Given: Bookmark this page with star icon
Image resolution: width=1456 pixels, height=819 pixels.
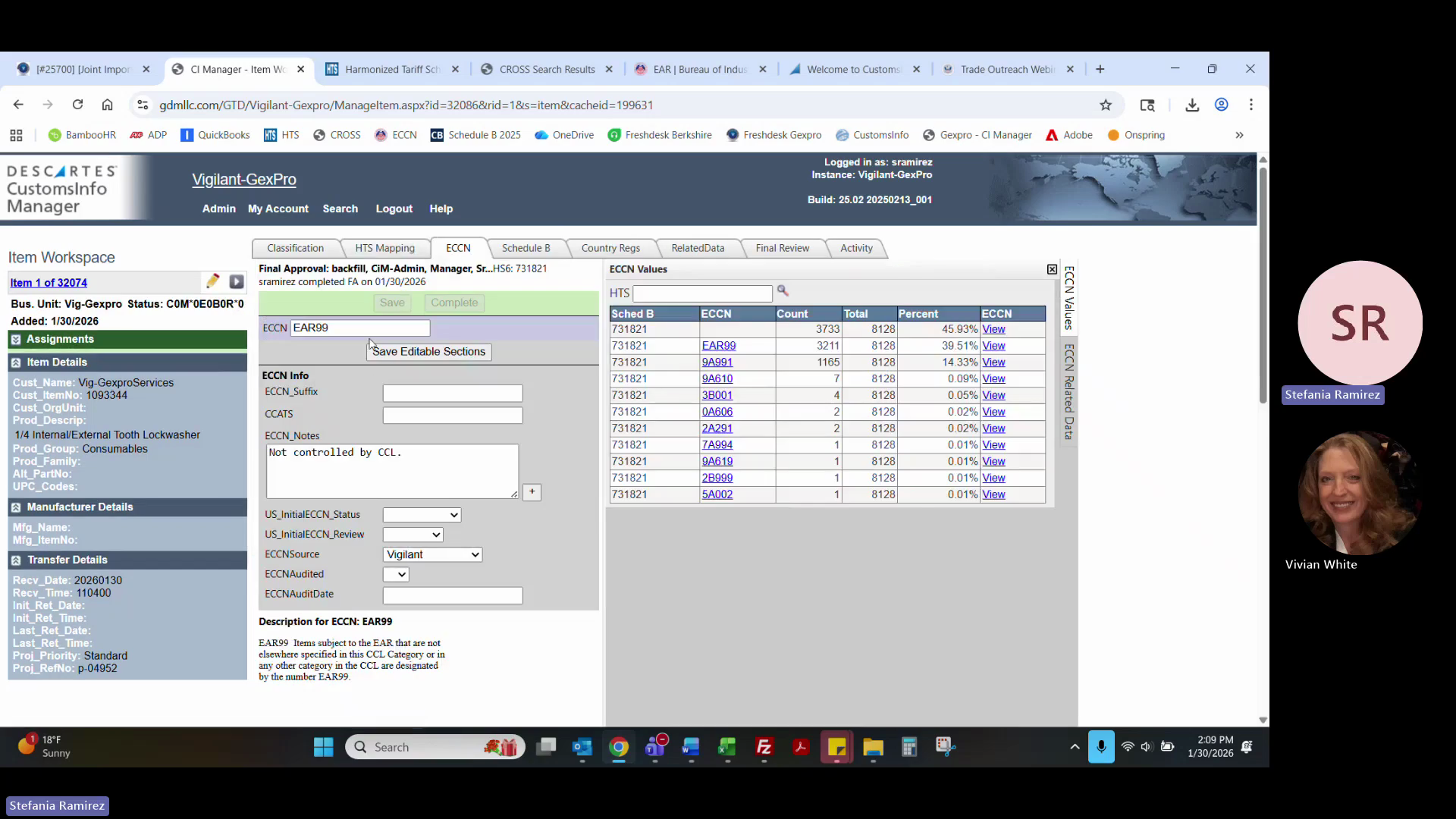Looking at the screenshot, I should (x=1106, y=105).
